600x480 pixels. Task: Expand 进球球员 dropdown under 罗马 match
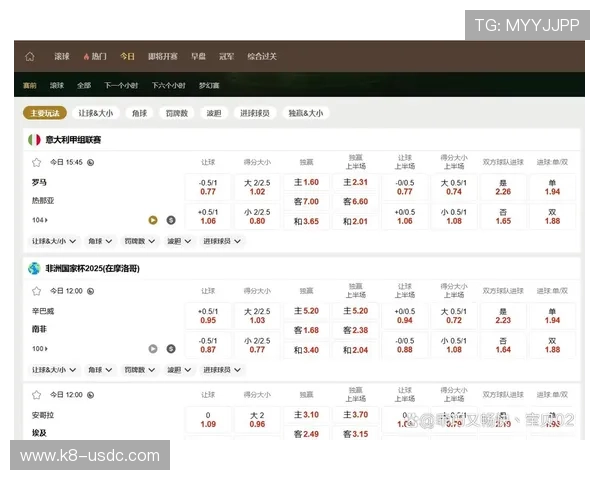(x=222, y=241)
